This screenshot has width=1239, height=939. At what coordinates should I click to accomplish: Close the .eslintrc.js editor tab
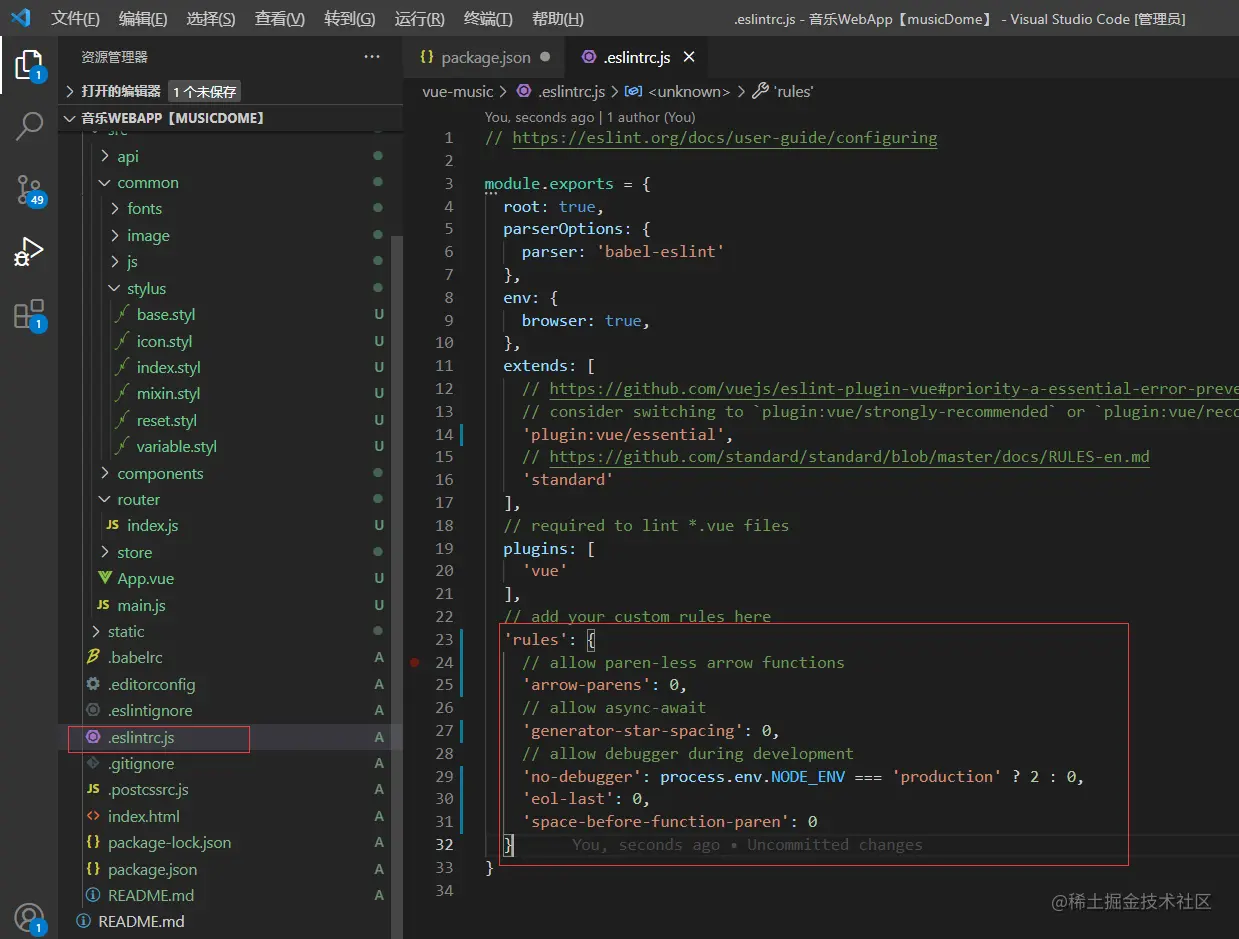(x=689, y=57)
